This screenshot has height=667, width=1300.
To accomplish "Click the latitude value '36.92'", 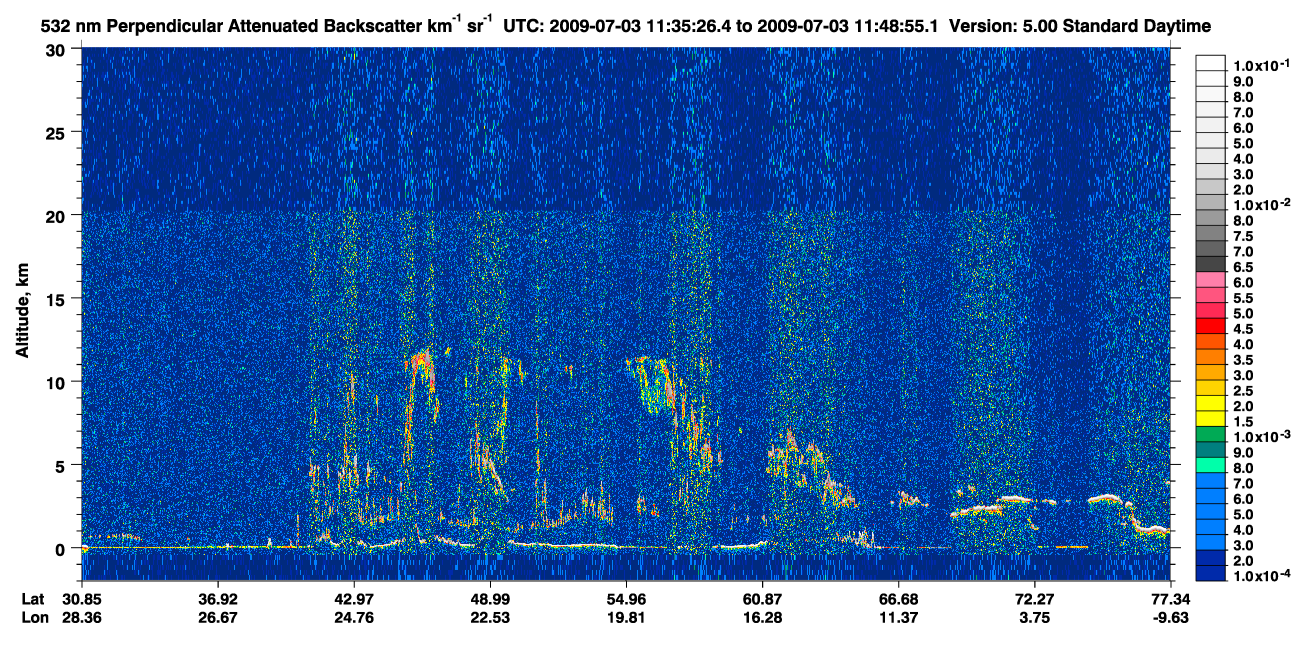I will [x=217, y=598].
